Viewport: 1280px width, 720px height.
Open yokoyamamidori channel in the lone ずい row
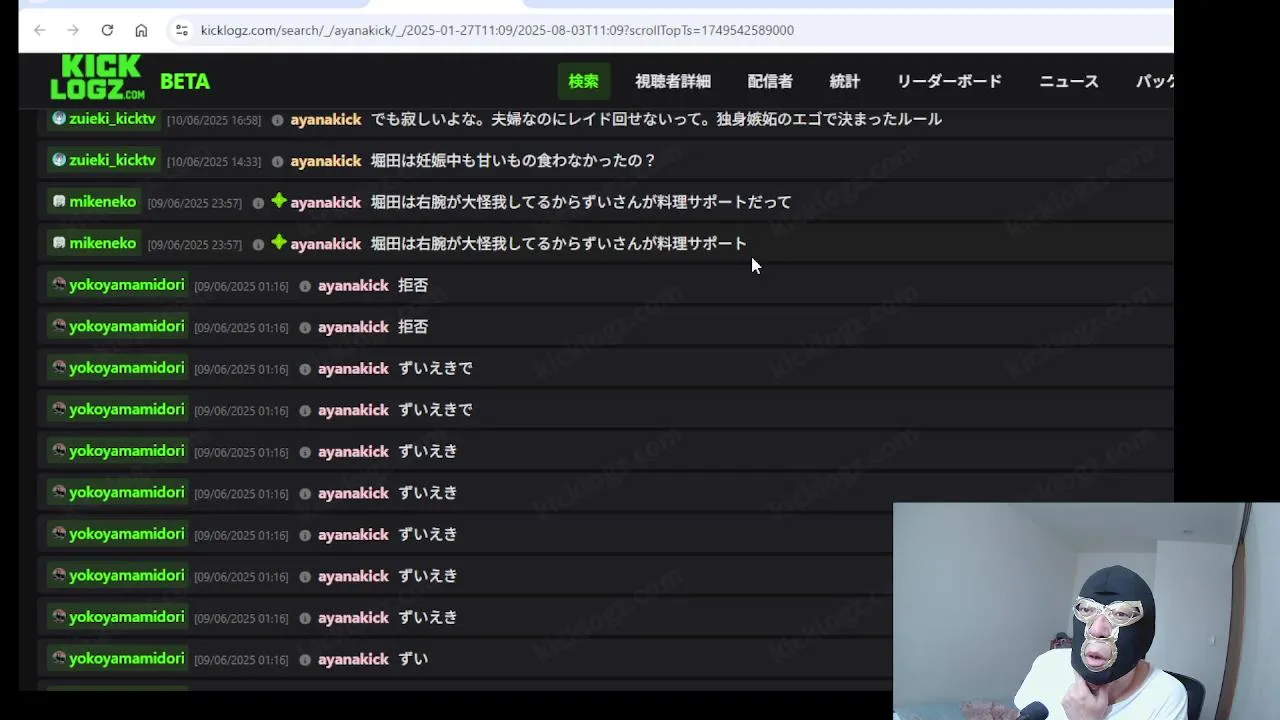[126, 659]
